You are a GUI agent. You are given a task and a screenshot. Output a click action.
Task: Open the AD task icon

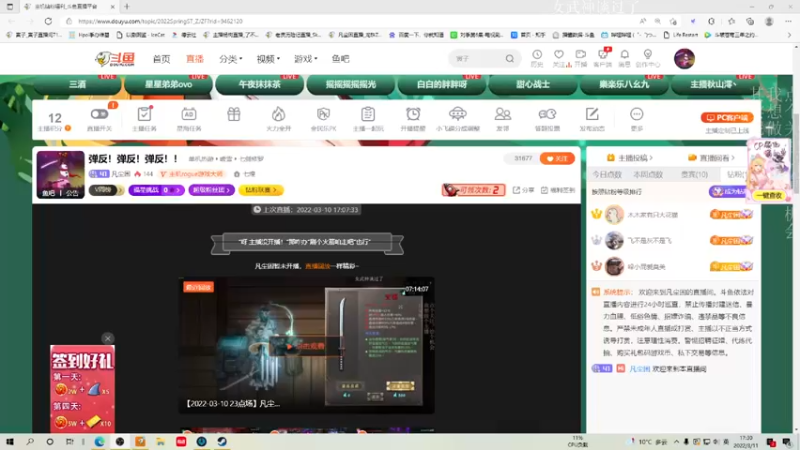point(189,114)
